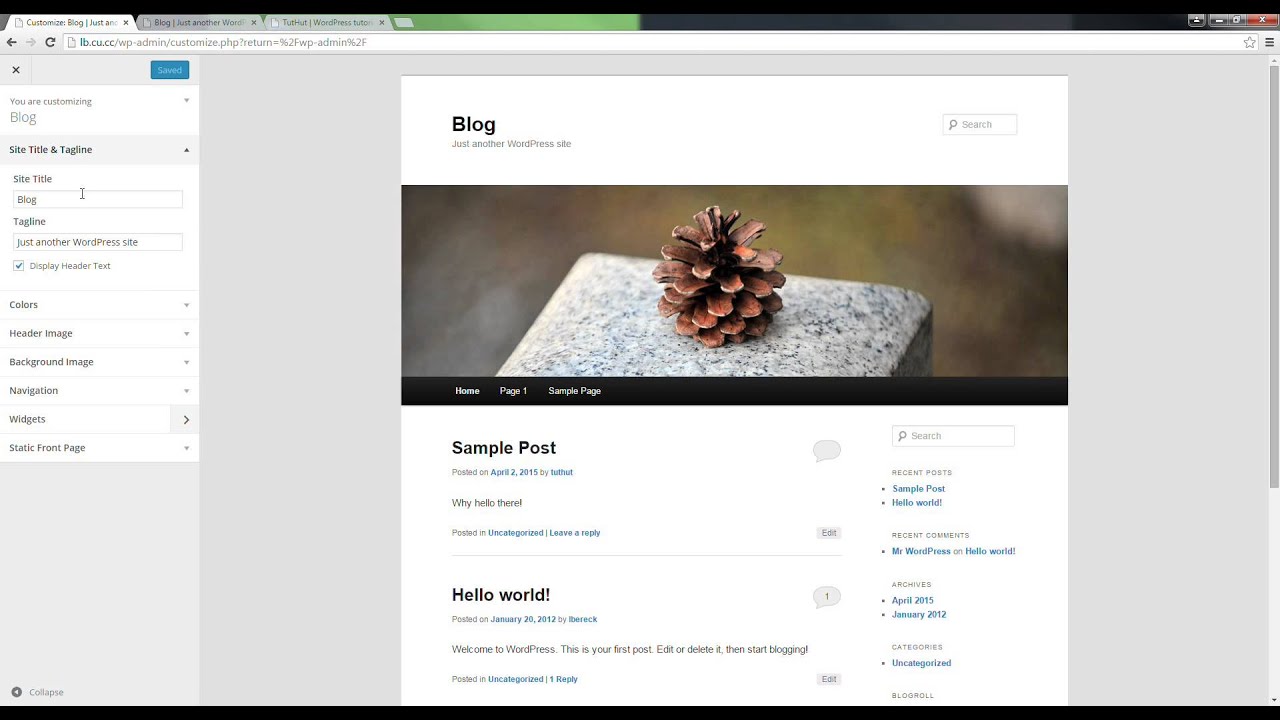Open a new browser tab
The width and height of the screenshot is (1280, 720).
click(403, 22)
